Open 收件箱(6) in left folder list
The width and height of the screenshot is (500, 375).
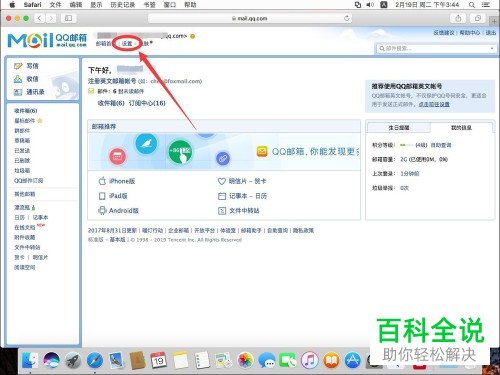(x=26, y=111)
